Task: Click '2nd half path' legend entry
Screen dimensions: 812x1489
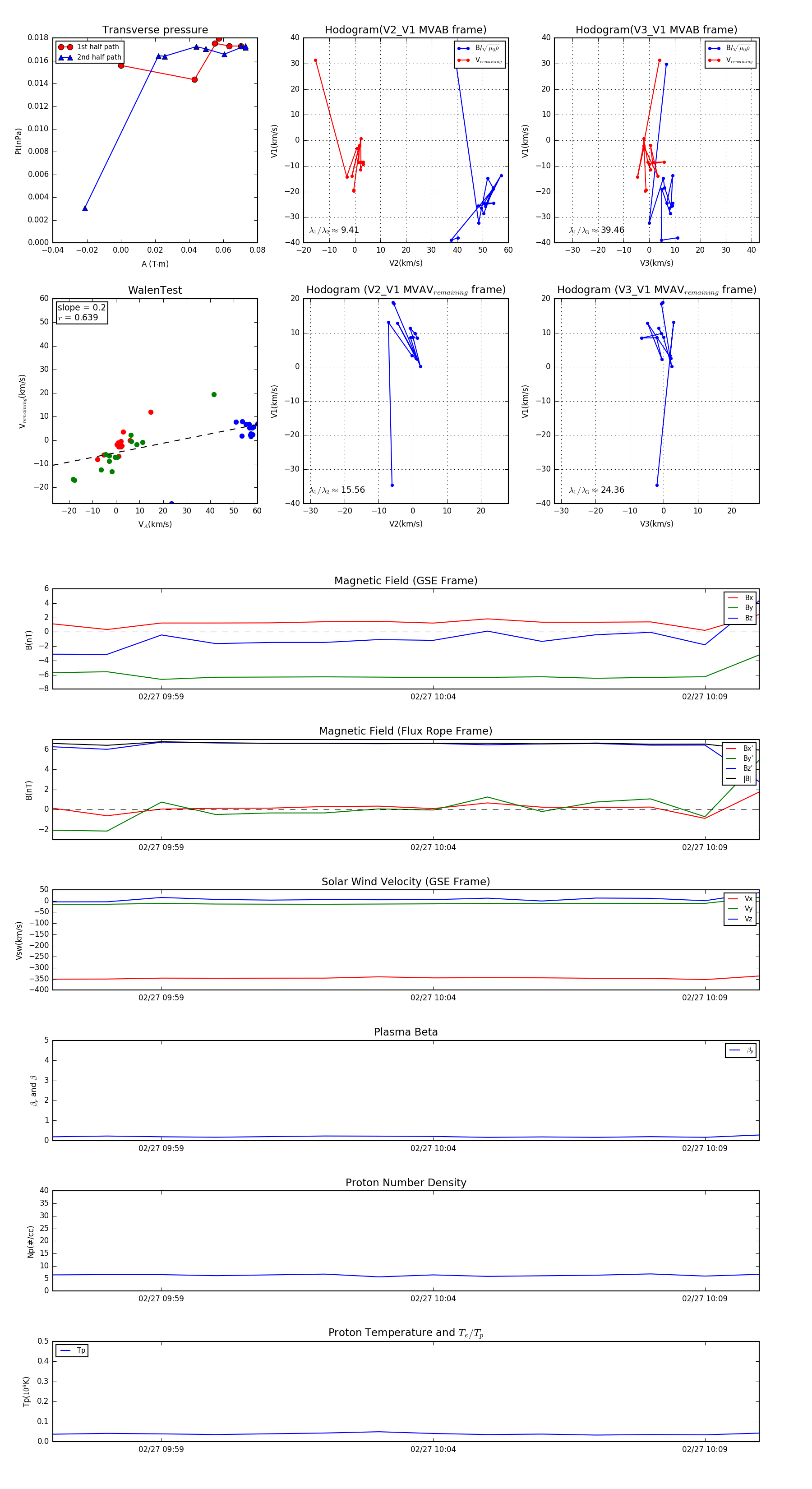Action: point(90,57)
